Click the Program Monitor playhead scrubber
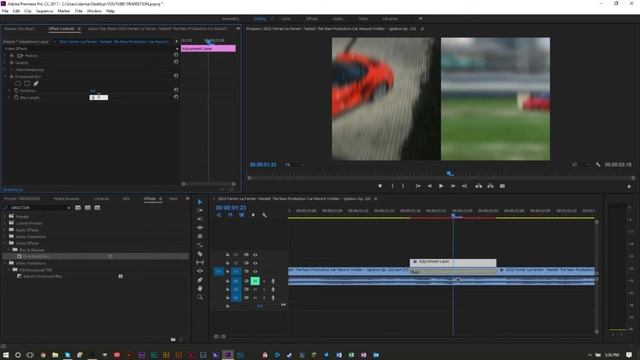 click(449, 173)
